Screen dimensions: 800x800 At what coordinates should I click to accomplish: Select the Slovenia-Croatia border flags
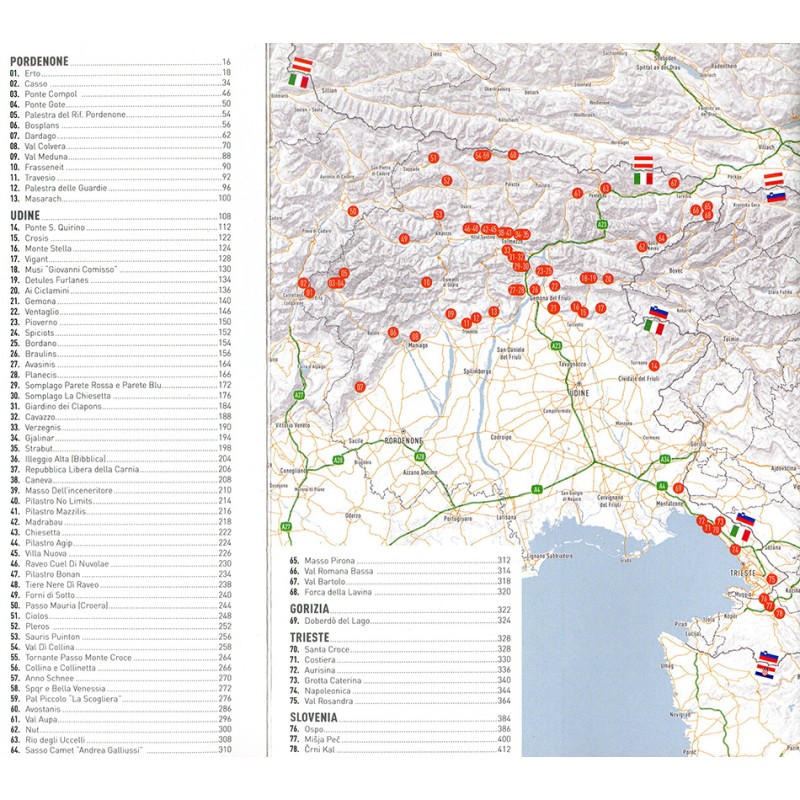(768, 664)
